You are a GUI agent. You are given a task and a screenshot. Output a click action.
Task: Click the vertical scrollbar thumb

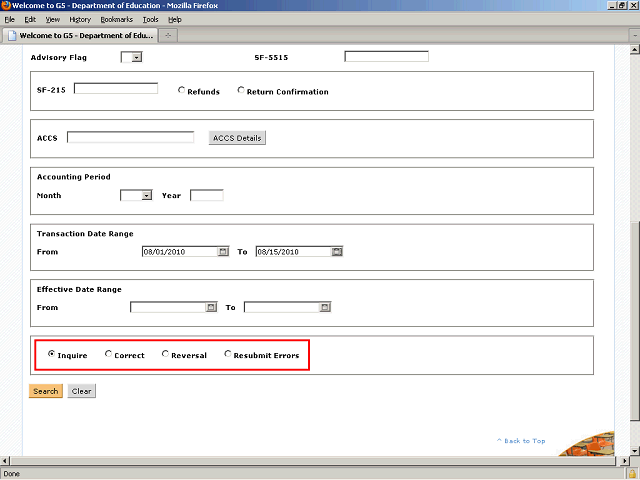[x=635, y=321]
